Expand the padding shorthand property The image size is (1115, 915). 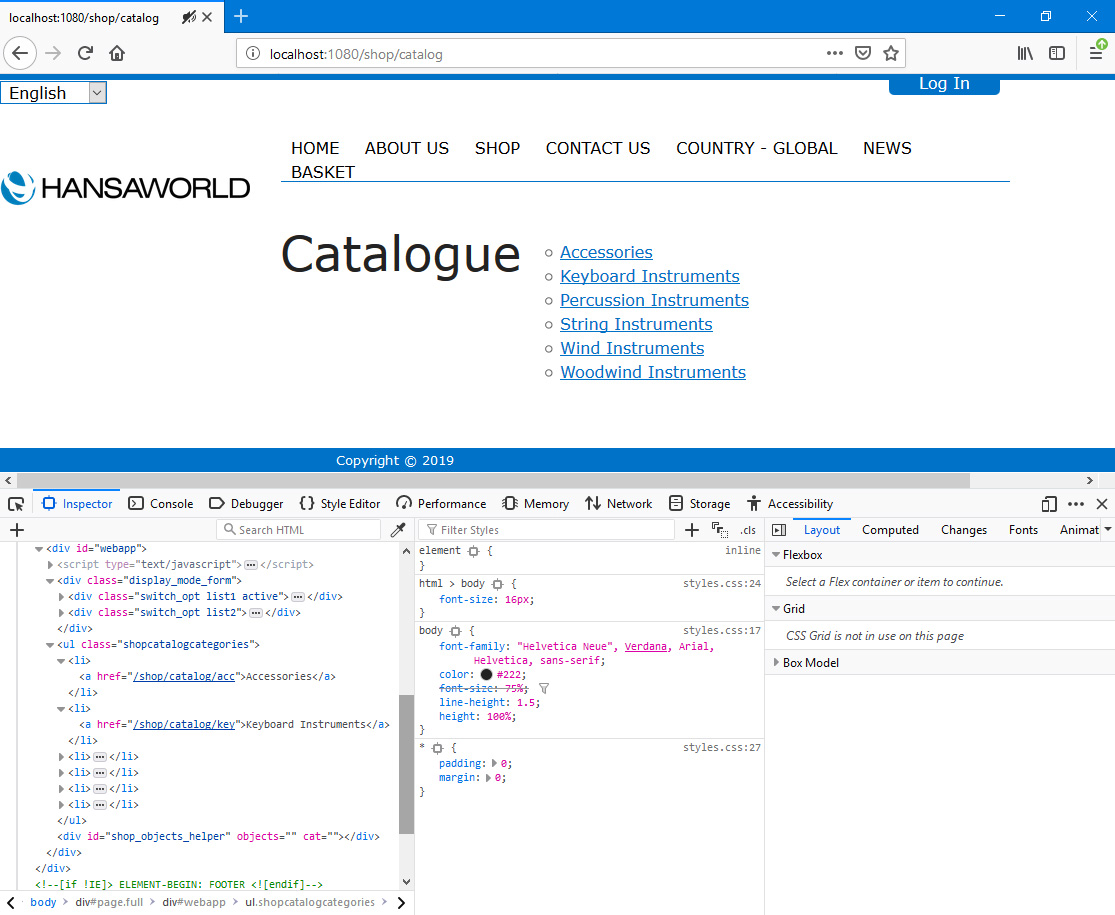pyautogui.click(x=494, y=764)
